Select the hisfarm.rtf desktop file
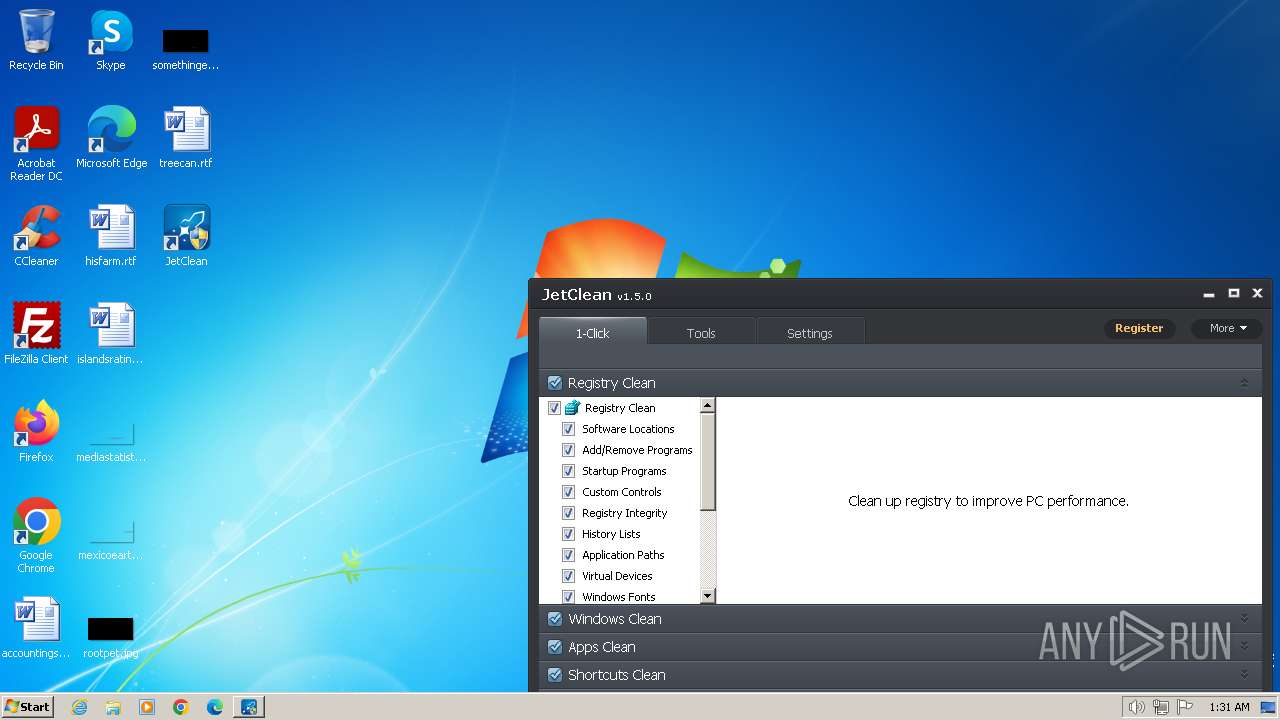This screenshot has height=720, width=1280. pyautogui.click(x=111, y=236)
